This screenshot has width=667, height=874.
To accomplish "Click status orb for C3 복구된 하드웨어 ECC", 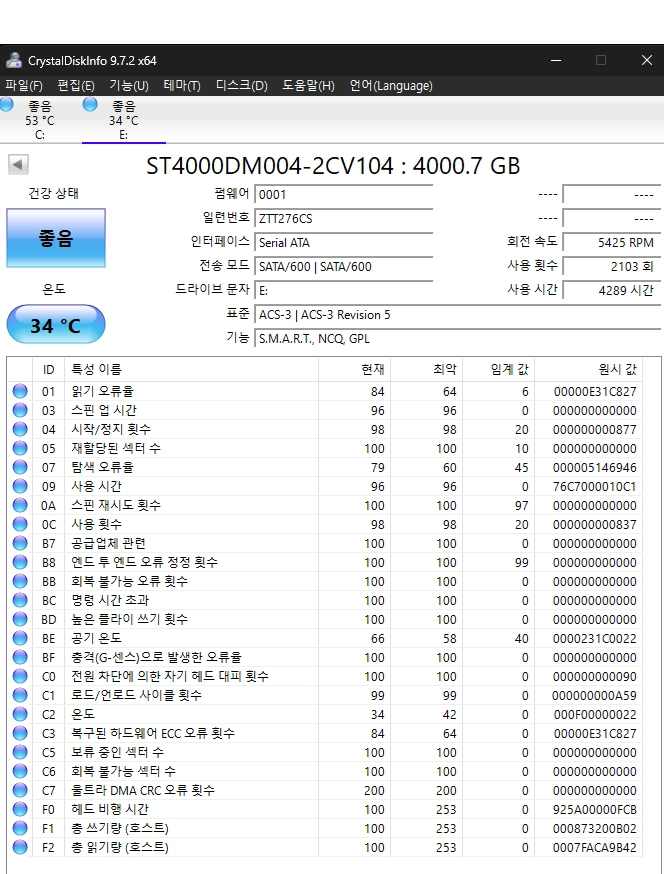I will (x=20, y=733).
